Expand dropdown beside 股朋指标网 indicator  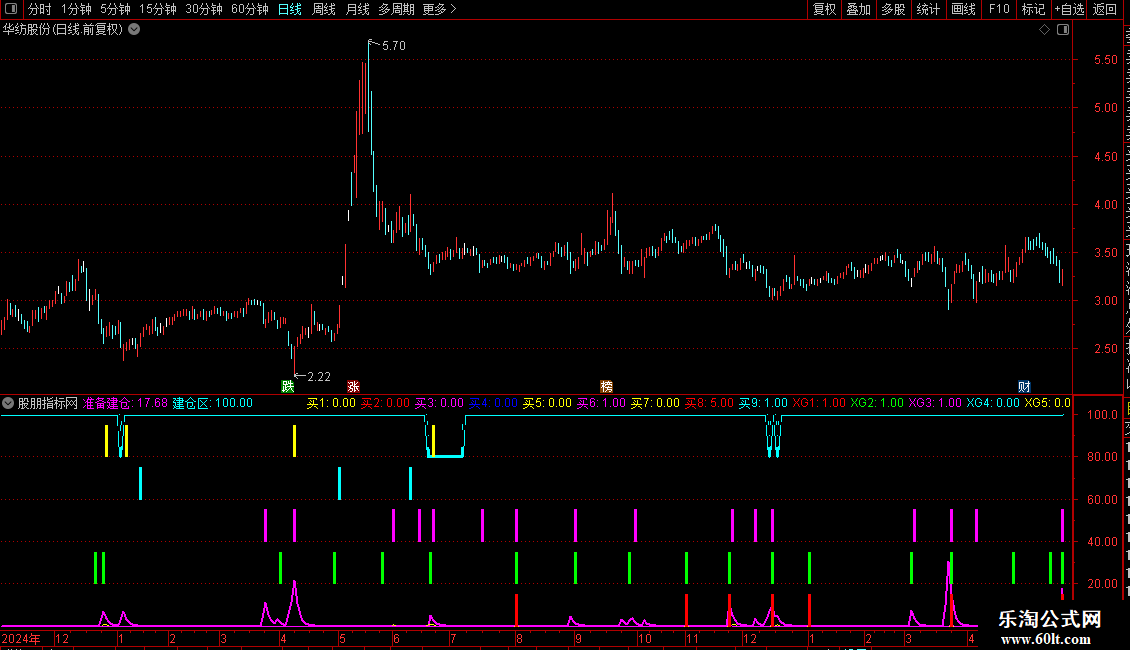[8, 404]
